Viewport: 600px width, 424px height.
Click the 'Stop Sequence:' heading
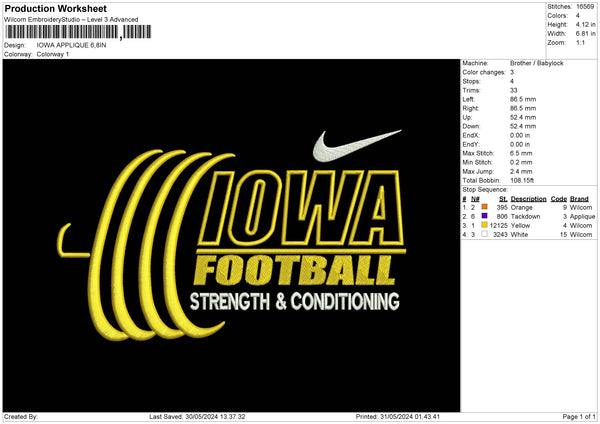[x=485, y=189]
